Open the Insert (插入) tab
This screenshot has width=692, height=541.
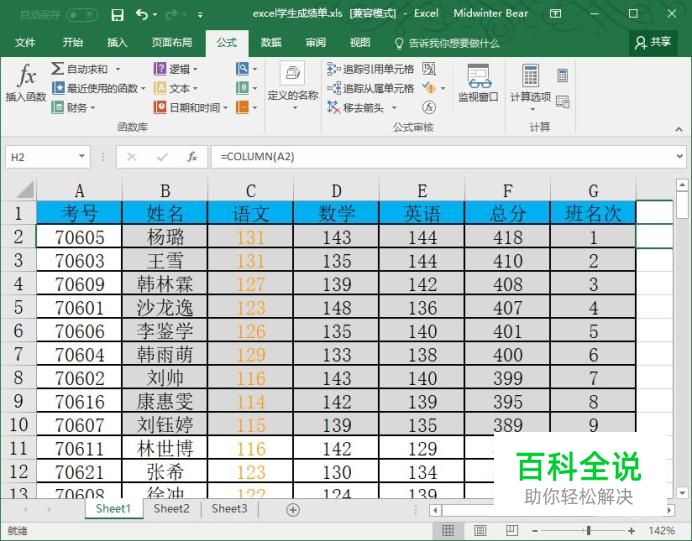117,43
